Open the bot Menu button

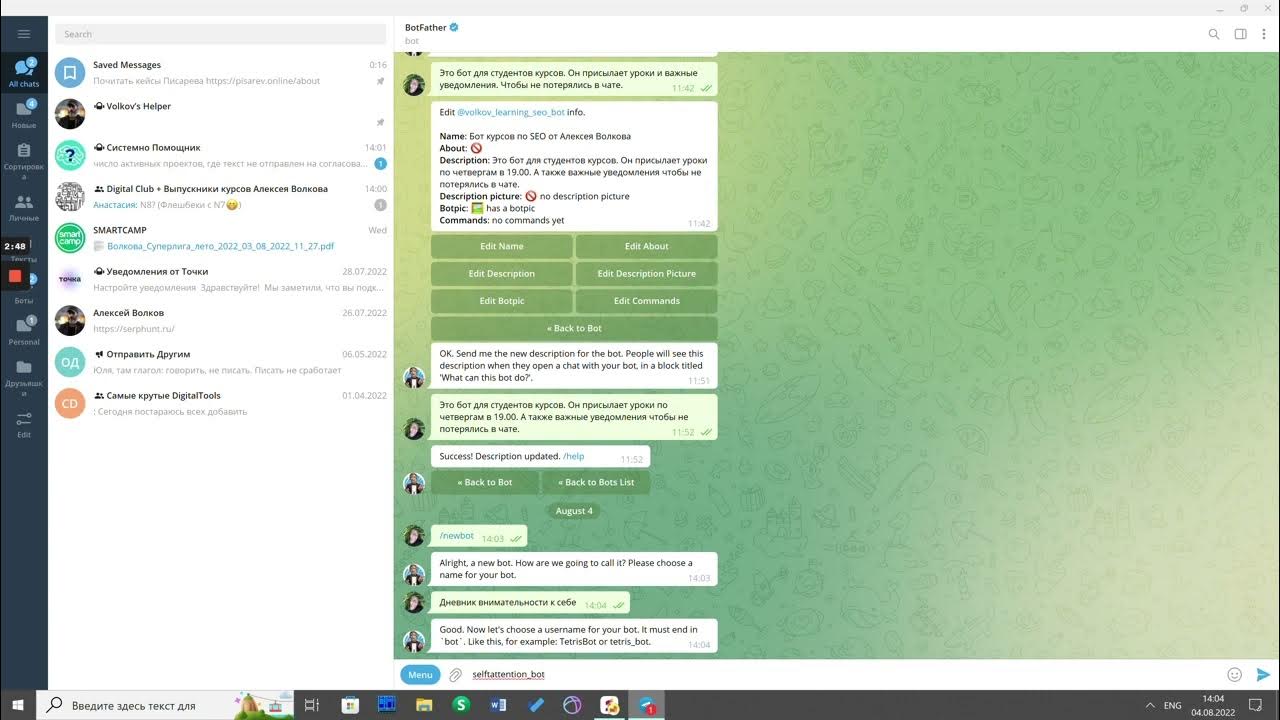pyautogui.click(x=420, y=675)
